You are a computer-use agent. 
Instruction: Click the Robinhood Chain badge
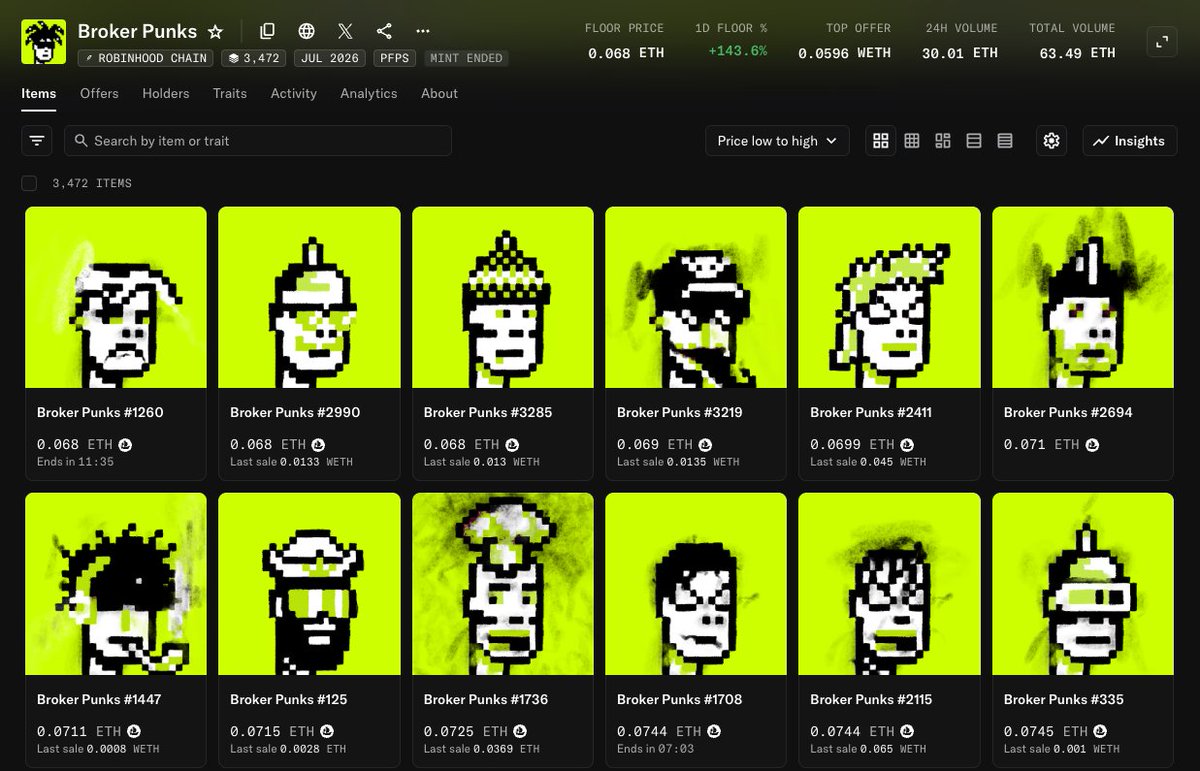click(145, 58)
